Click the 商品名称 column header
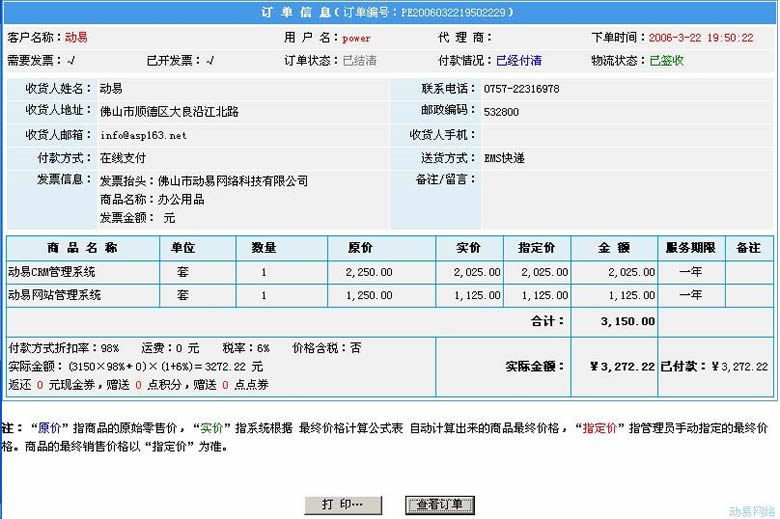Viewport: 780px width, 519px height. pyautogui.click(x=83, y=248)
